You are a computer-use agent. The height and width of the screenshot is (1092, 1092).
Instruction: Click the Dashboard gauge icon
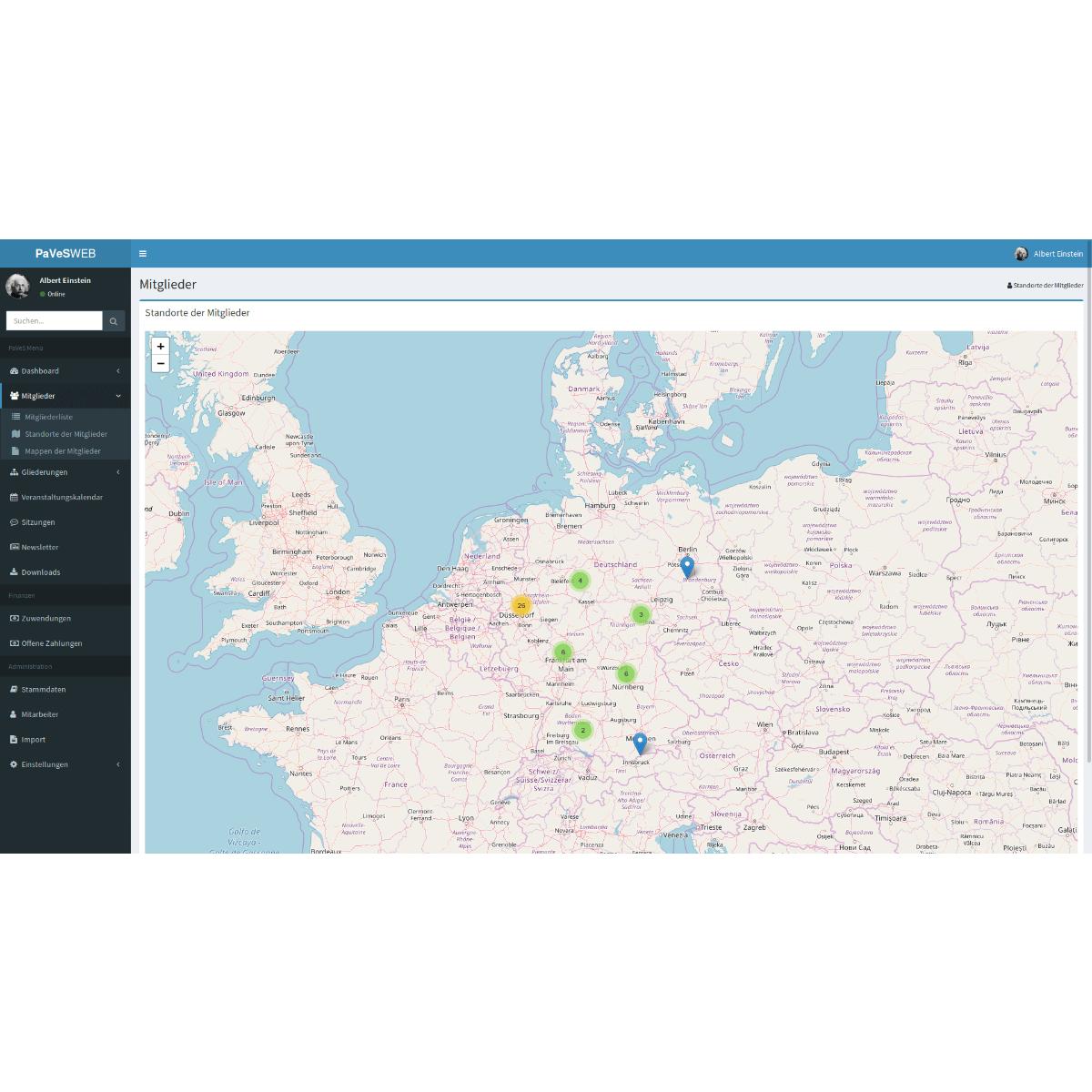(14, 371)
